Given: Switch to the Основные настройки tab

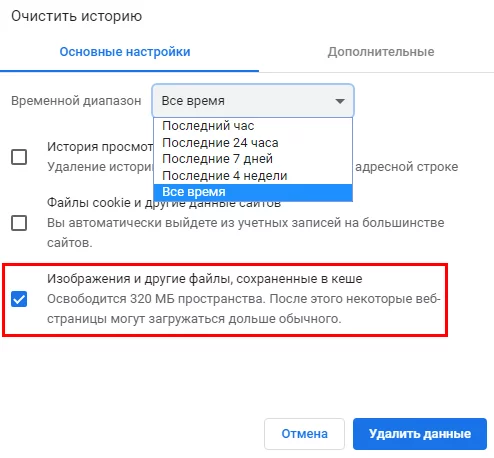Looking at the screenshot, I should click(x=125, y=52).
